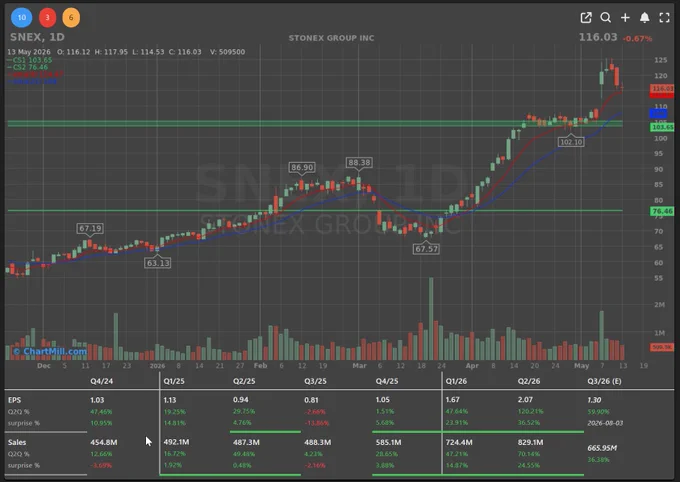Click the red circle badge showing 3
The width and height of the screenshot is (680, 482).
click(47, 18)
